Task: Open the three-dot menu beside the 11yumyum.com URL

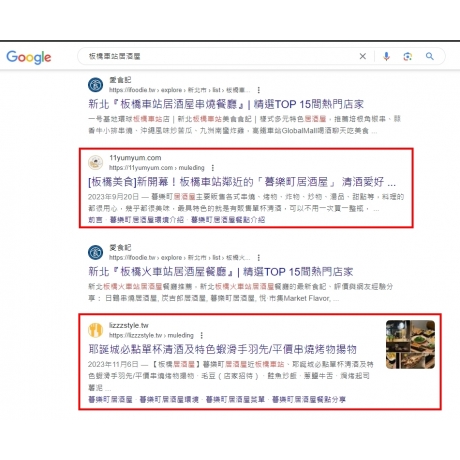Action: tap(213, 168)
